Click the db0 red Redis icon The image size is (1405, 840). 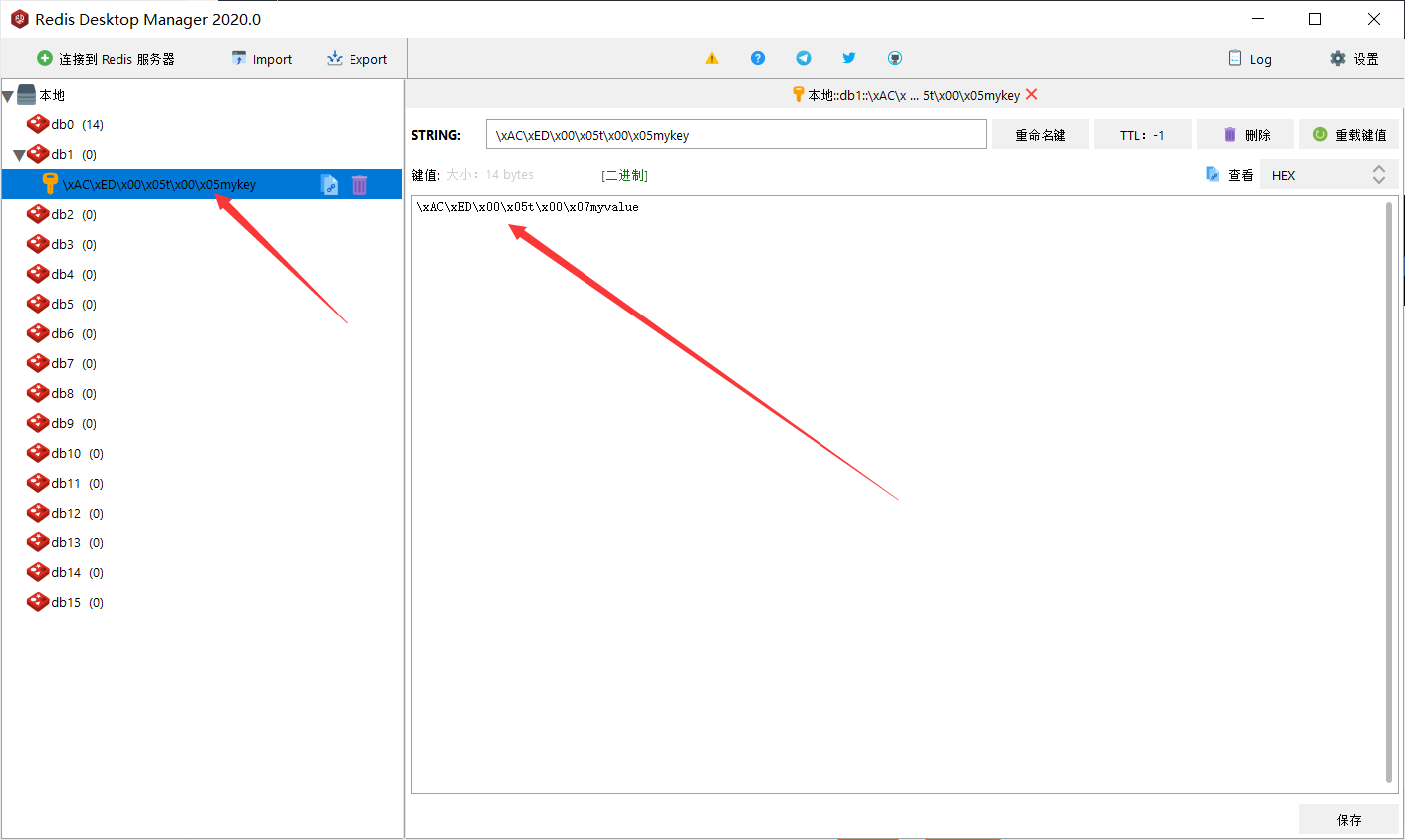[38, 124]
